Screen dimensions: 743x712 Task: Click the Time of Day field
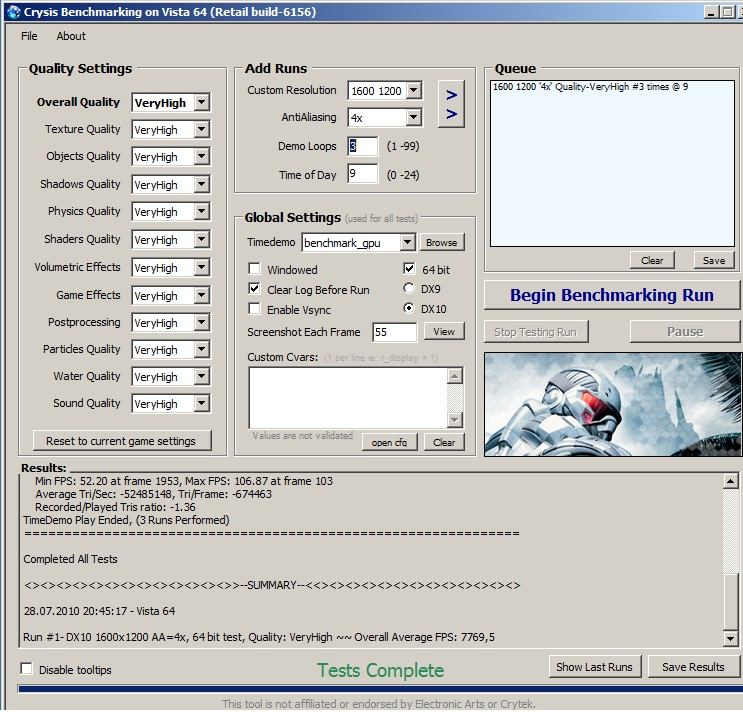pos(362,173)
